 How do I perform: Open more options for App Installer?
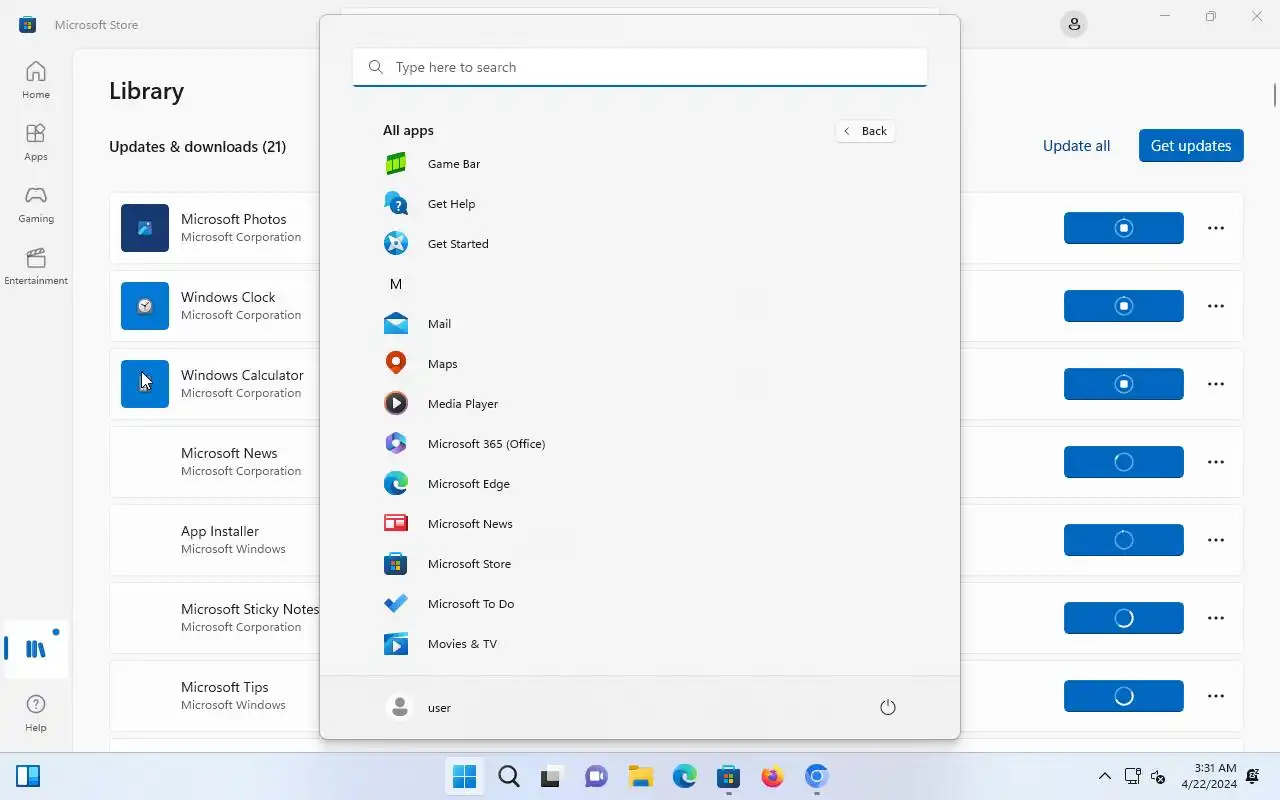[1216, 540]
